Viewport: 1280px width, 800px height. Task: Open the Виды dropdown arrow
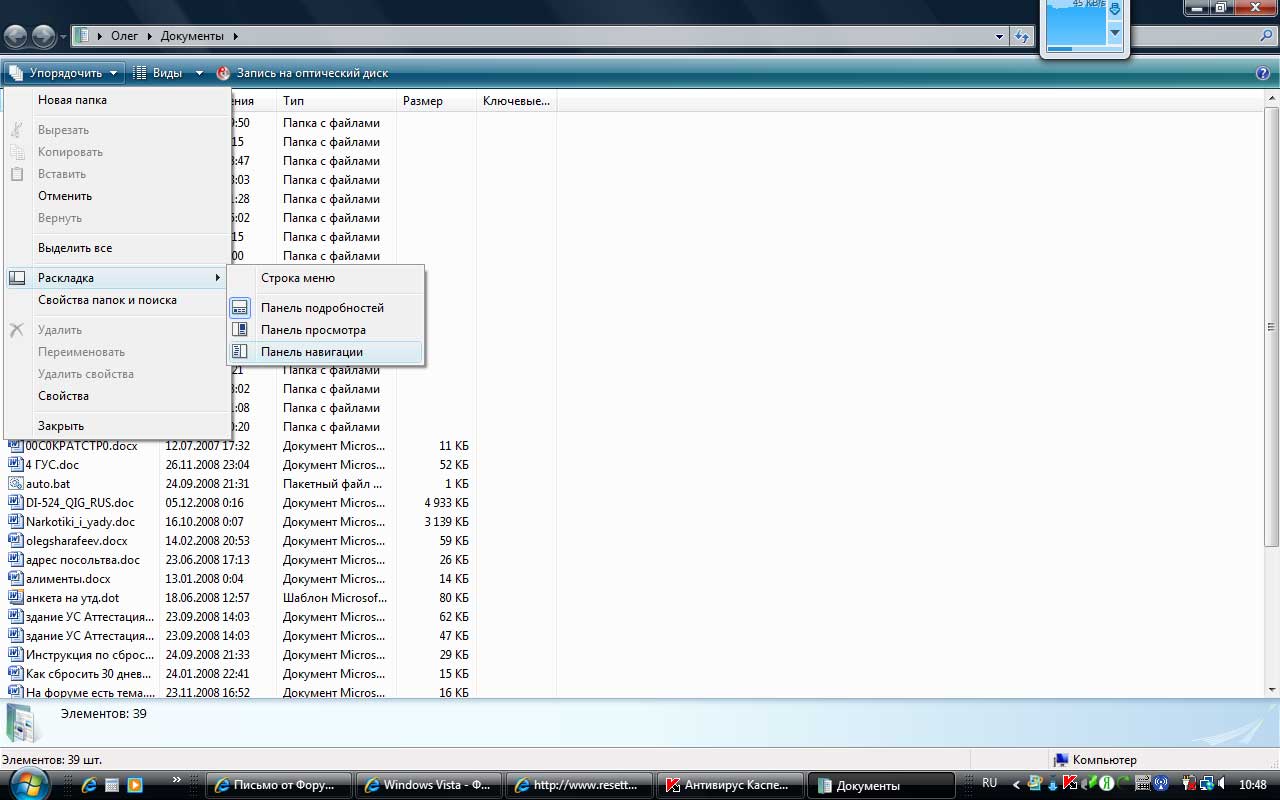(199, 73)
